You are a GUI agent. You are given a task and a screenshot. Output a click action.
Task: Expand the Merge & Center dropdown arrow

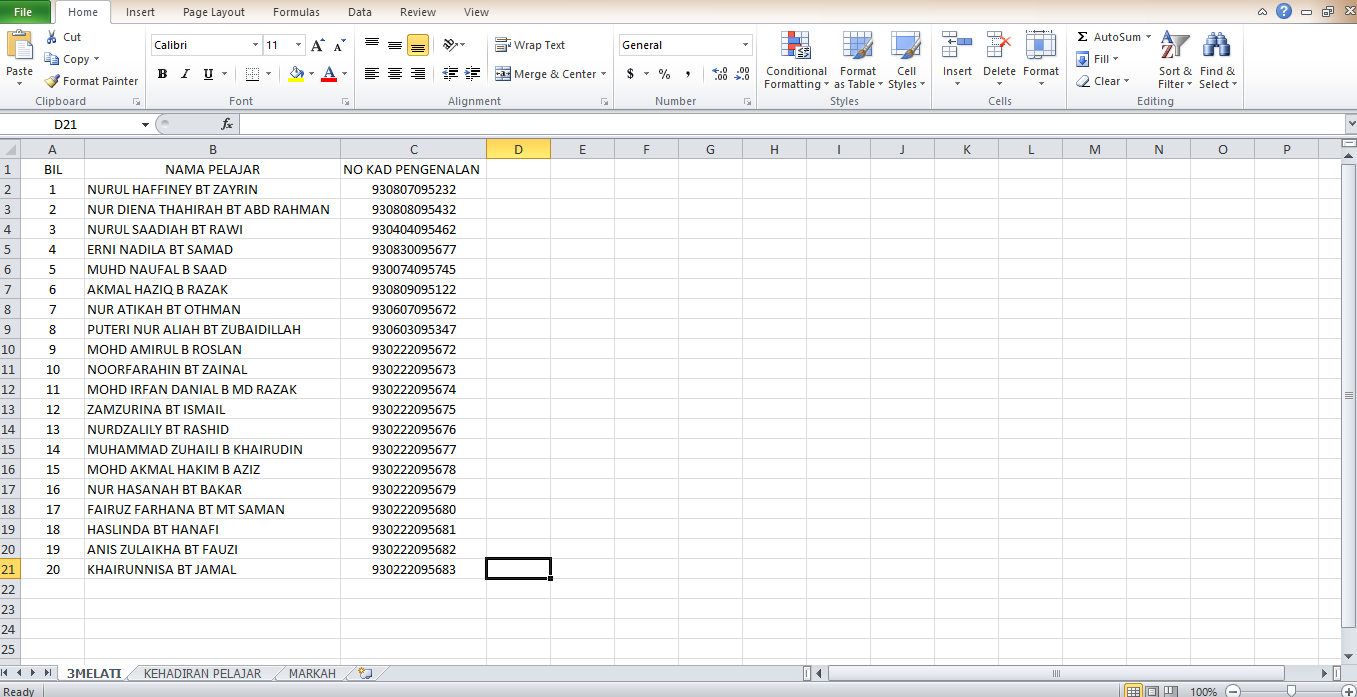pyautogui.click(x=605, y=74)
